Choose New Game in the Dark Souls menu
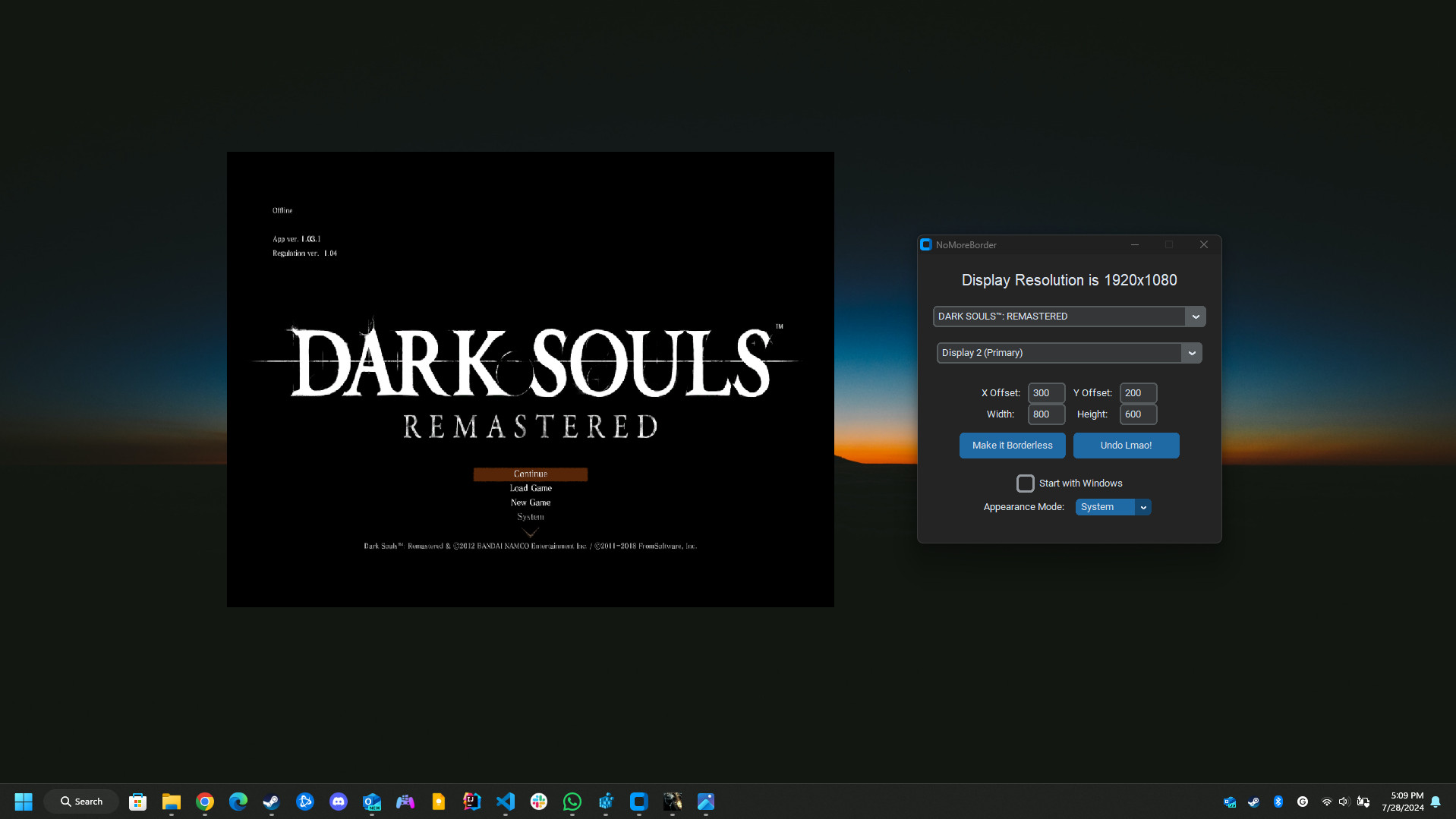Image resolution: width=1456 pixels, height=819 pixels. 530,502
